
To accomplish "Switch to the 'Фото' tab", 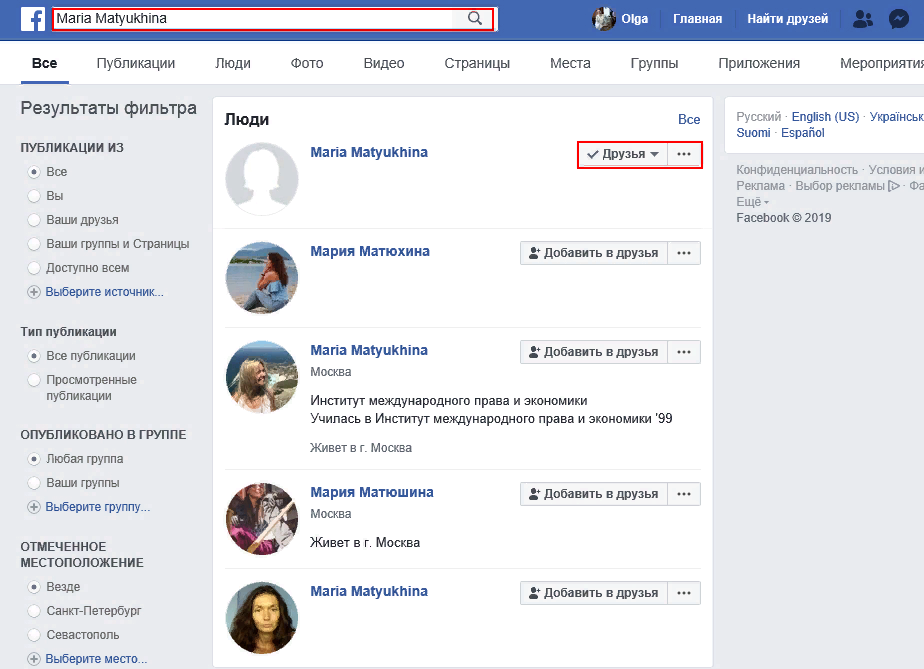I will tap(307, 63).
